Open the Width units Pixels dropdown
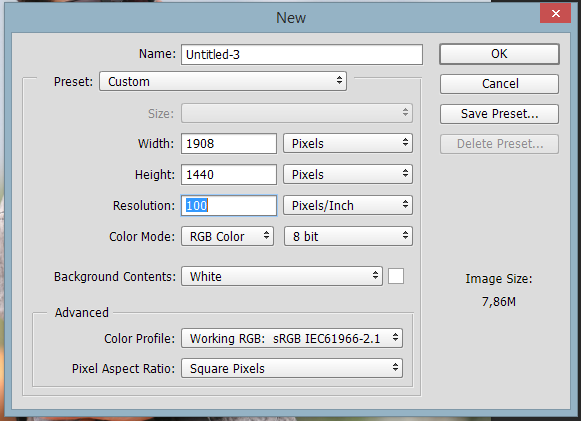The width and height of the screenshot is (581, 421). (348, 143)
